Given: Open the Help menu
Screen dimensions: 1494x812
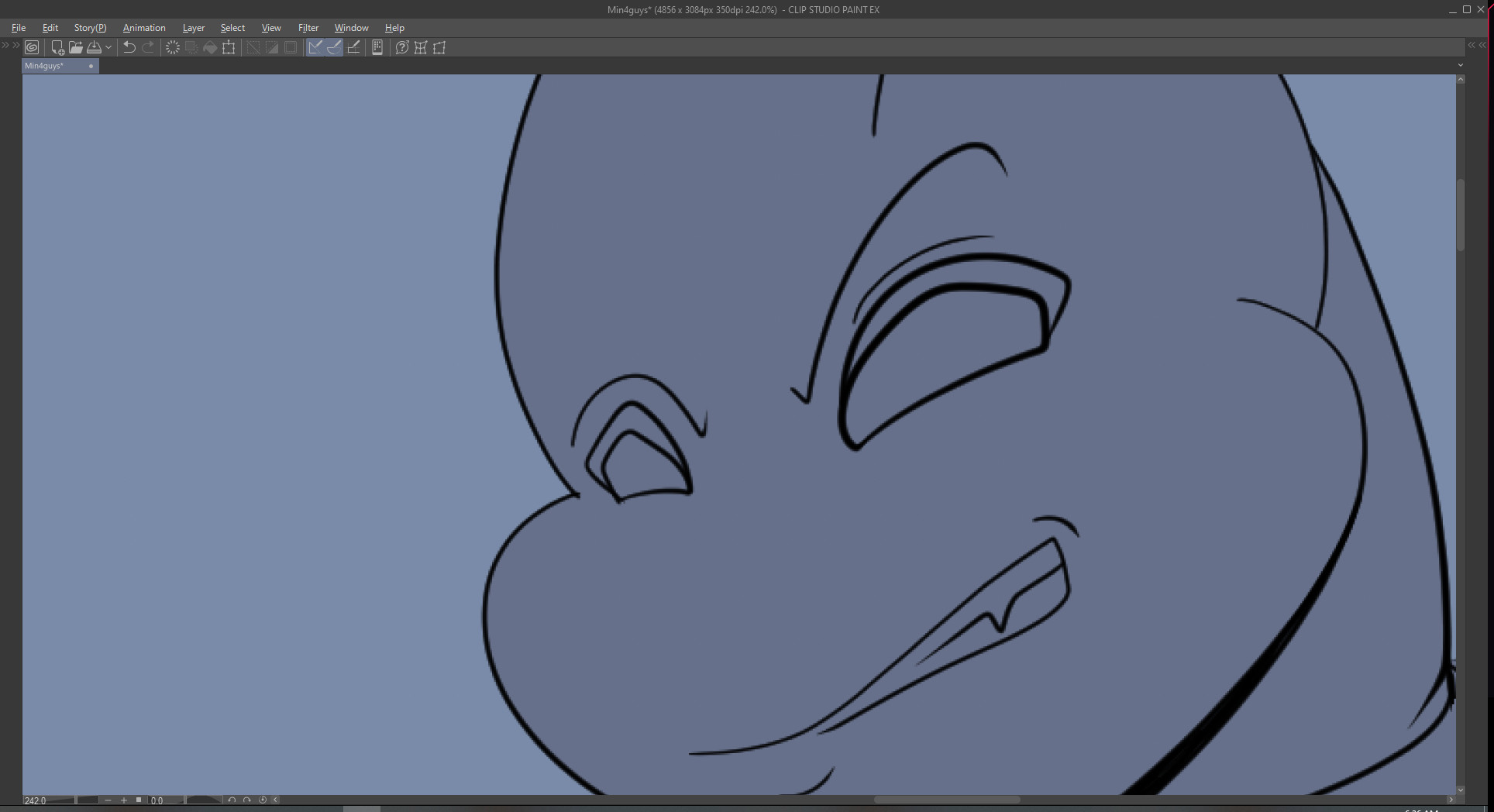Looking at the screenshot, I should (x=394, y=27).
